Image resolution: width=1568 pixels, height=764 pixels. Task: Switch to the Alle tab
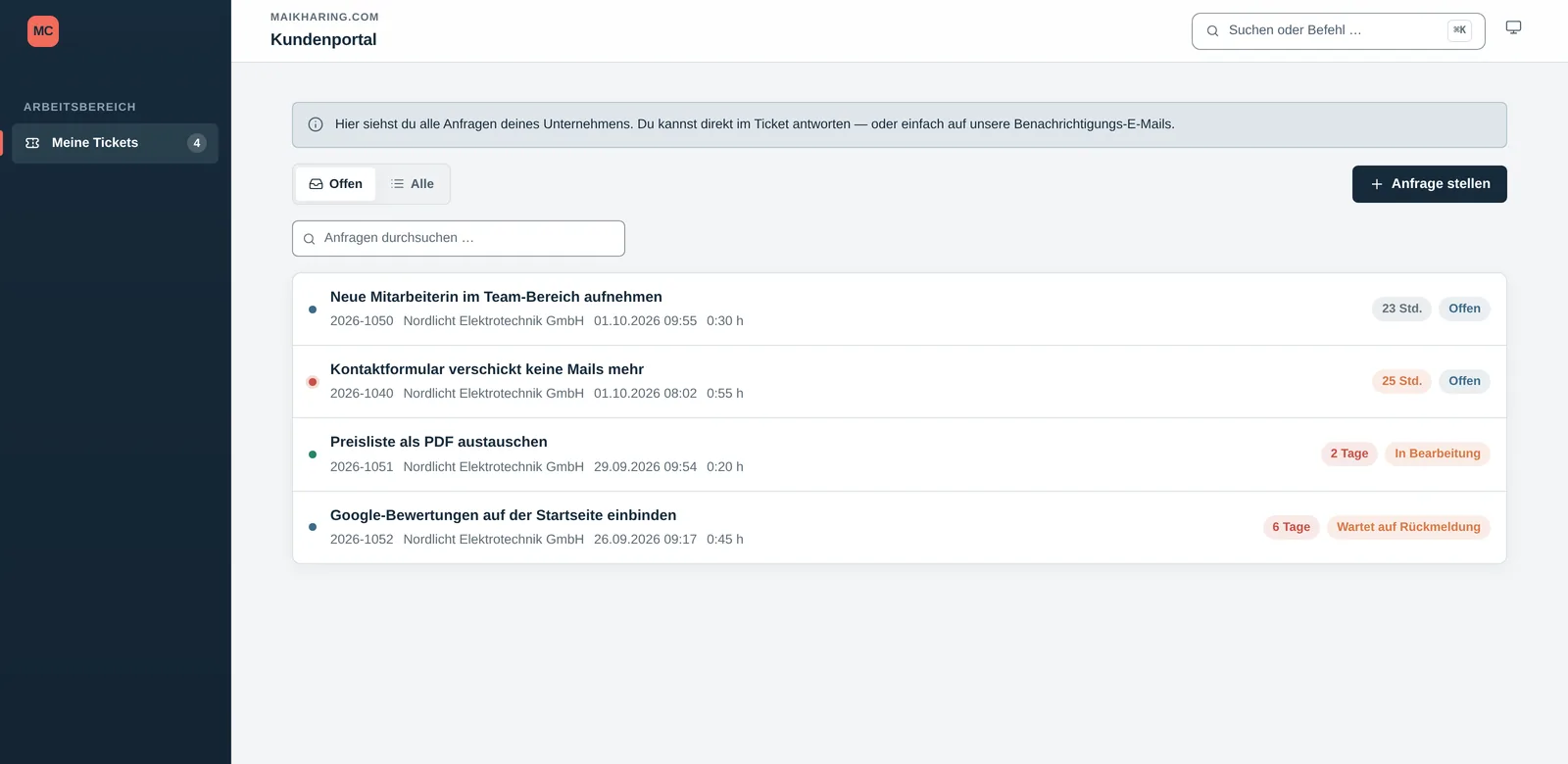tap(413, 184)
